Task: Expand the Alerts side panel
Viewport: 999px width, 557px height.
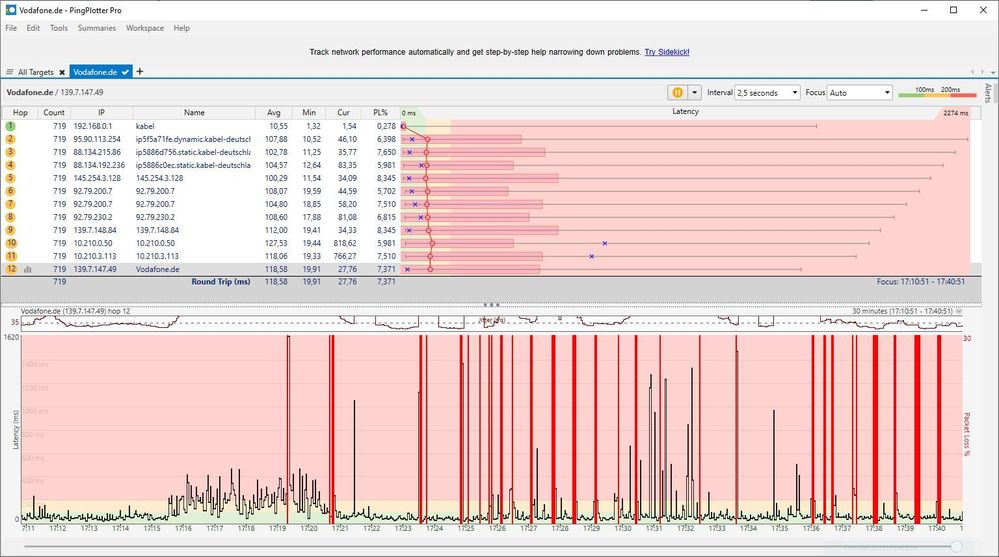Action: [988, 93]
